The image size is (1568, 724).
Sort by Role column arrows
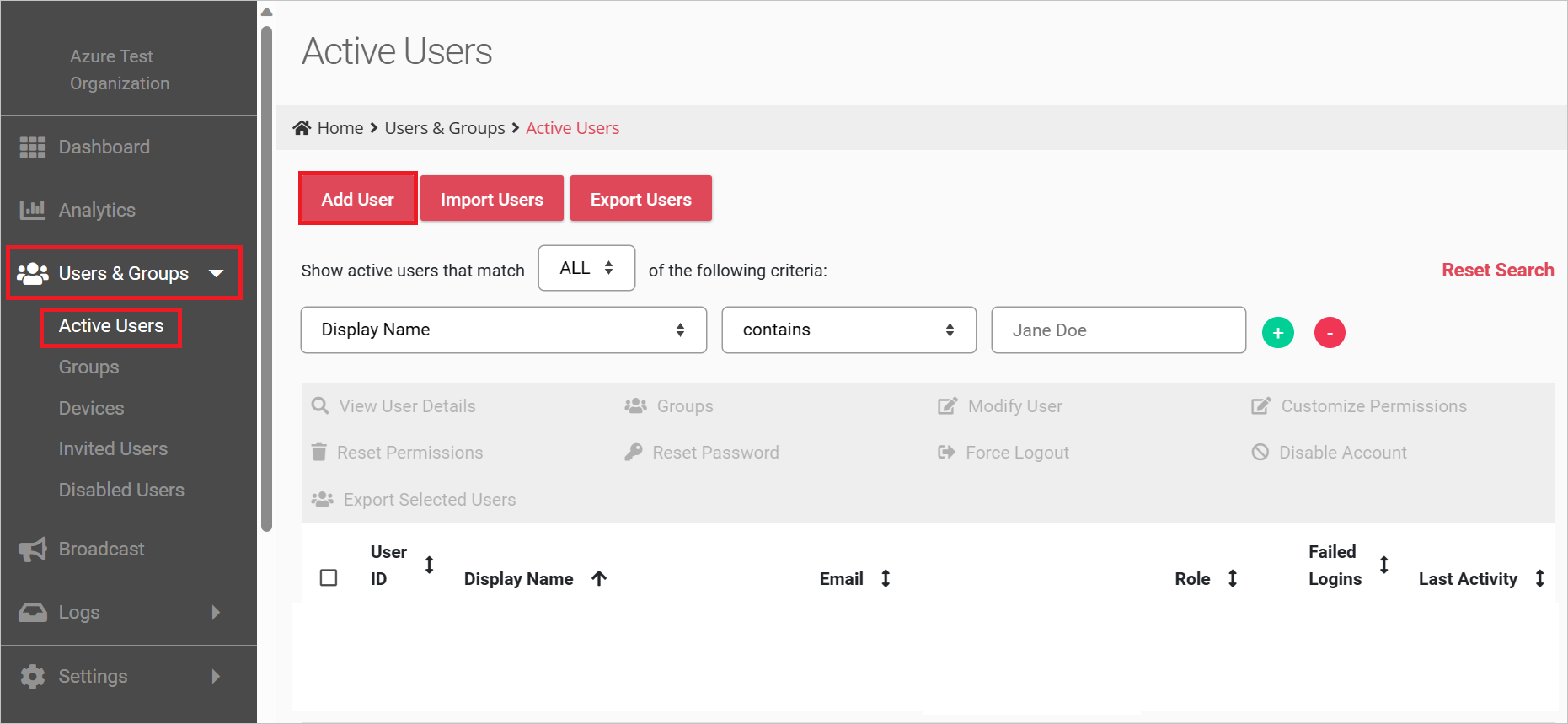[x=1233, y=578]
